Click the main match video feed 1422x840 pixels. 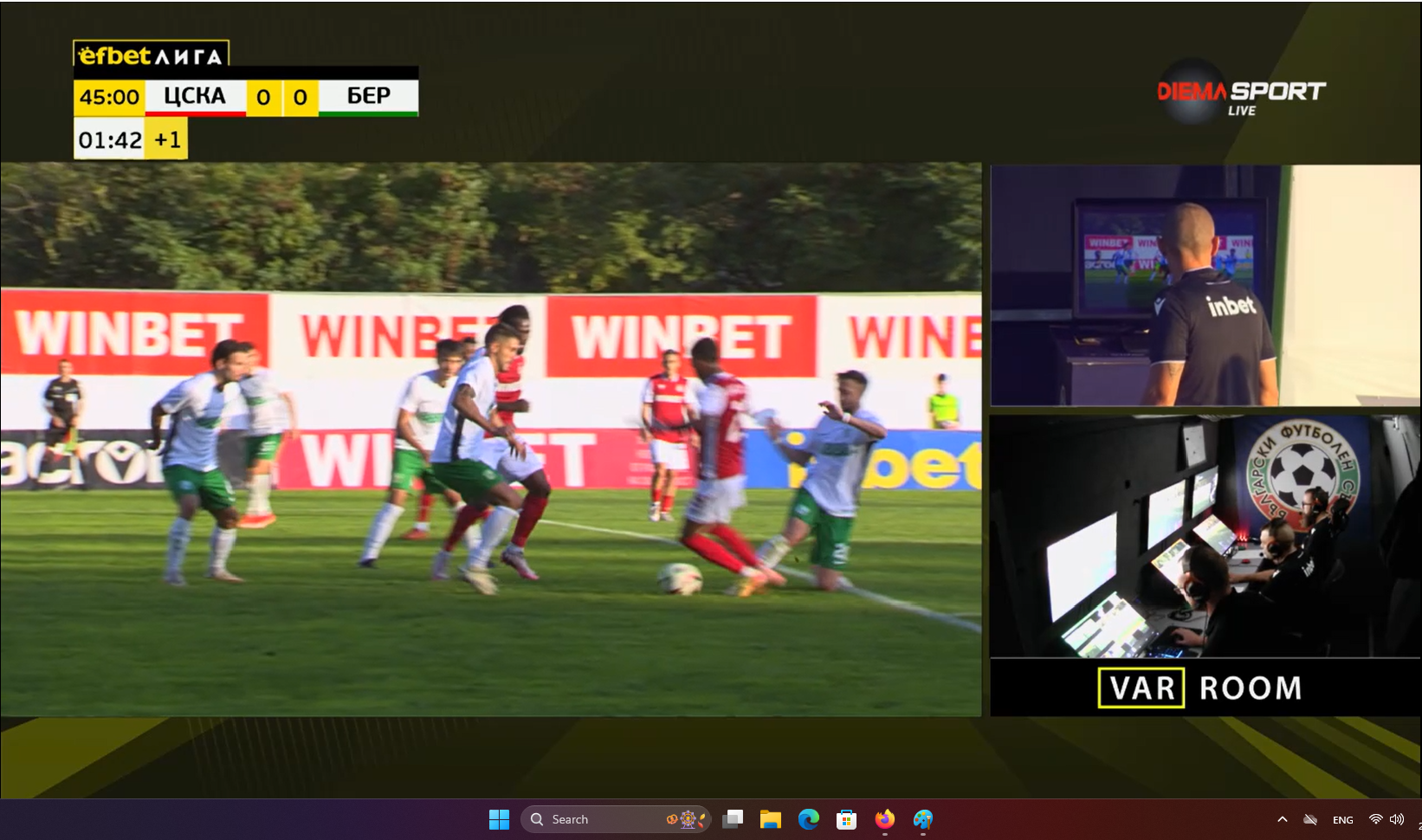click(491, 440)
